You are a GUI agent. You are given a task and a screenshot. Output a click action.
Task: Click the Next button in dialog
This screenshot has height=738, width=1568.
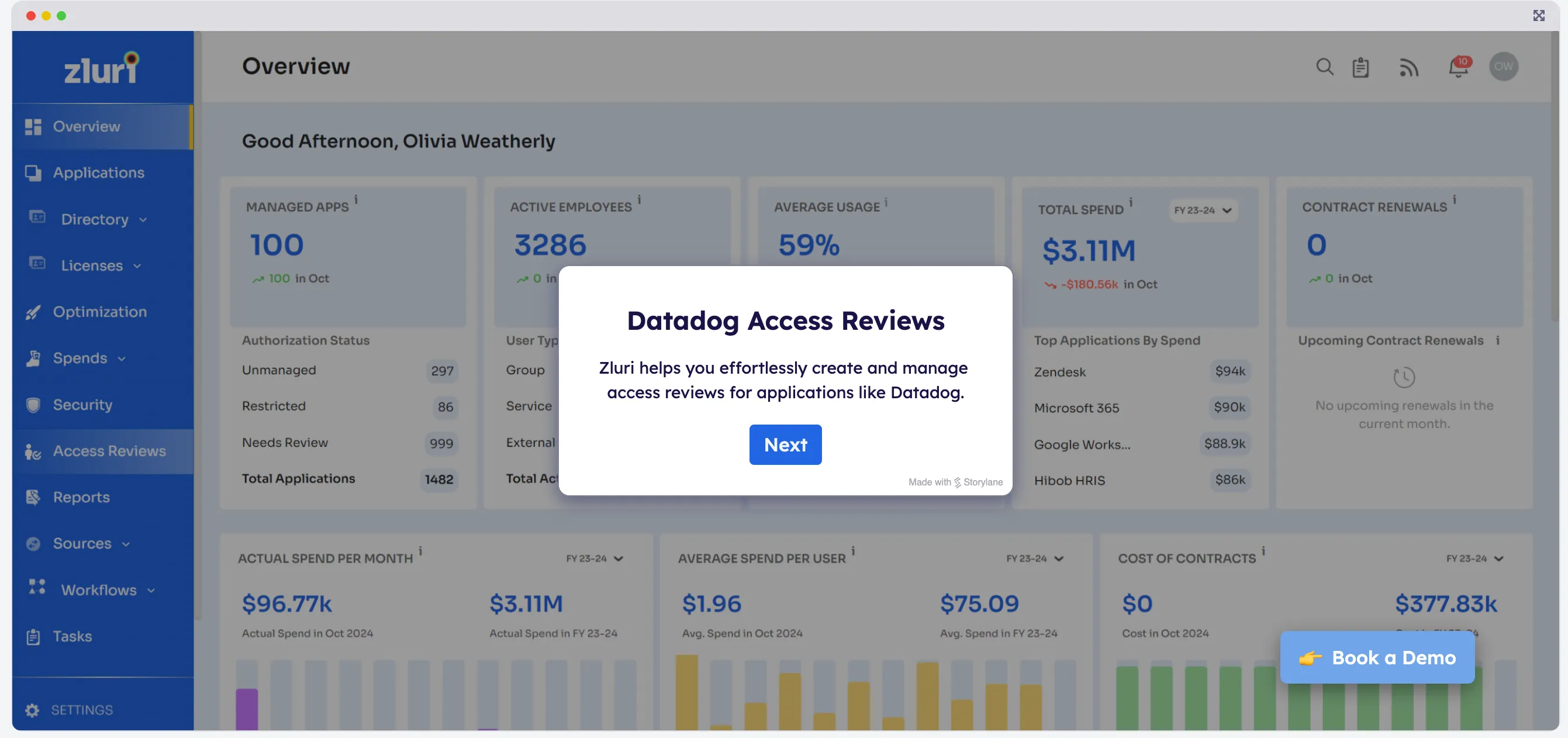click(x=785, y=445)
